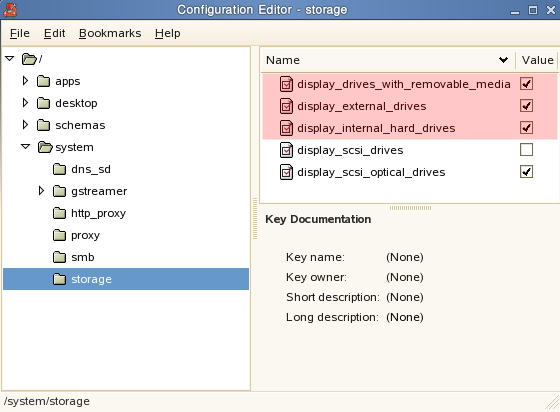Enable display_scsi_drives checkbox
The width and height of the screenshot is (560, 412).
(x=526, y=150)
